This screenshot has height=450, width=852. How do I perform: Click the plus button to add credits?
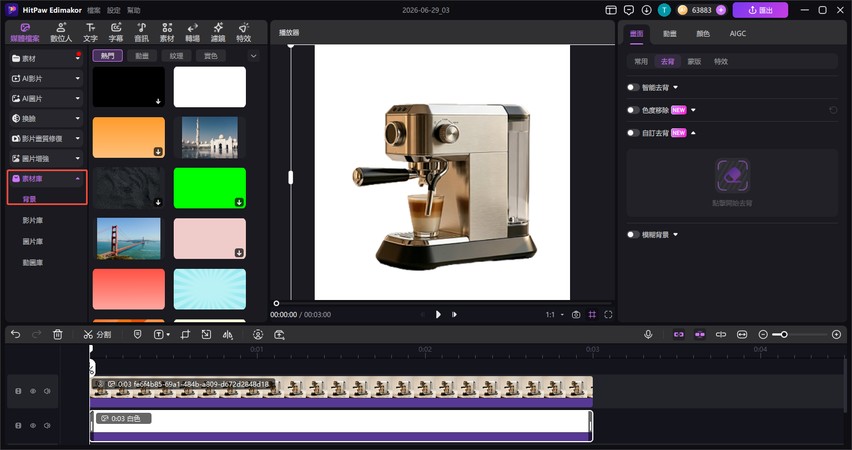(721, 10)
